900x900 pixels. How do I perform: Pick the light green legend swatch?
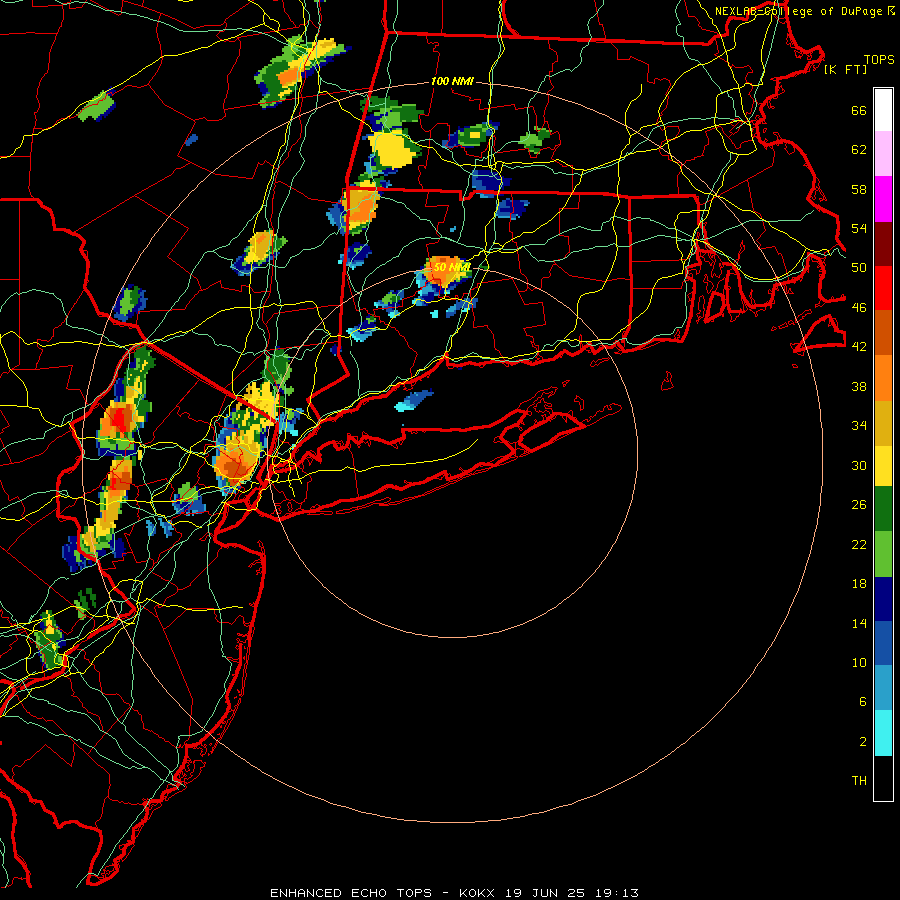pos(883,554)
